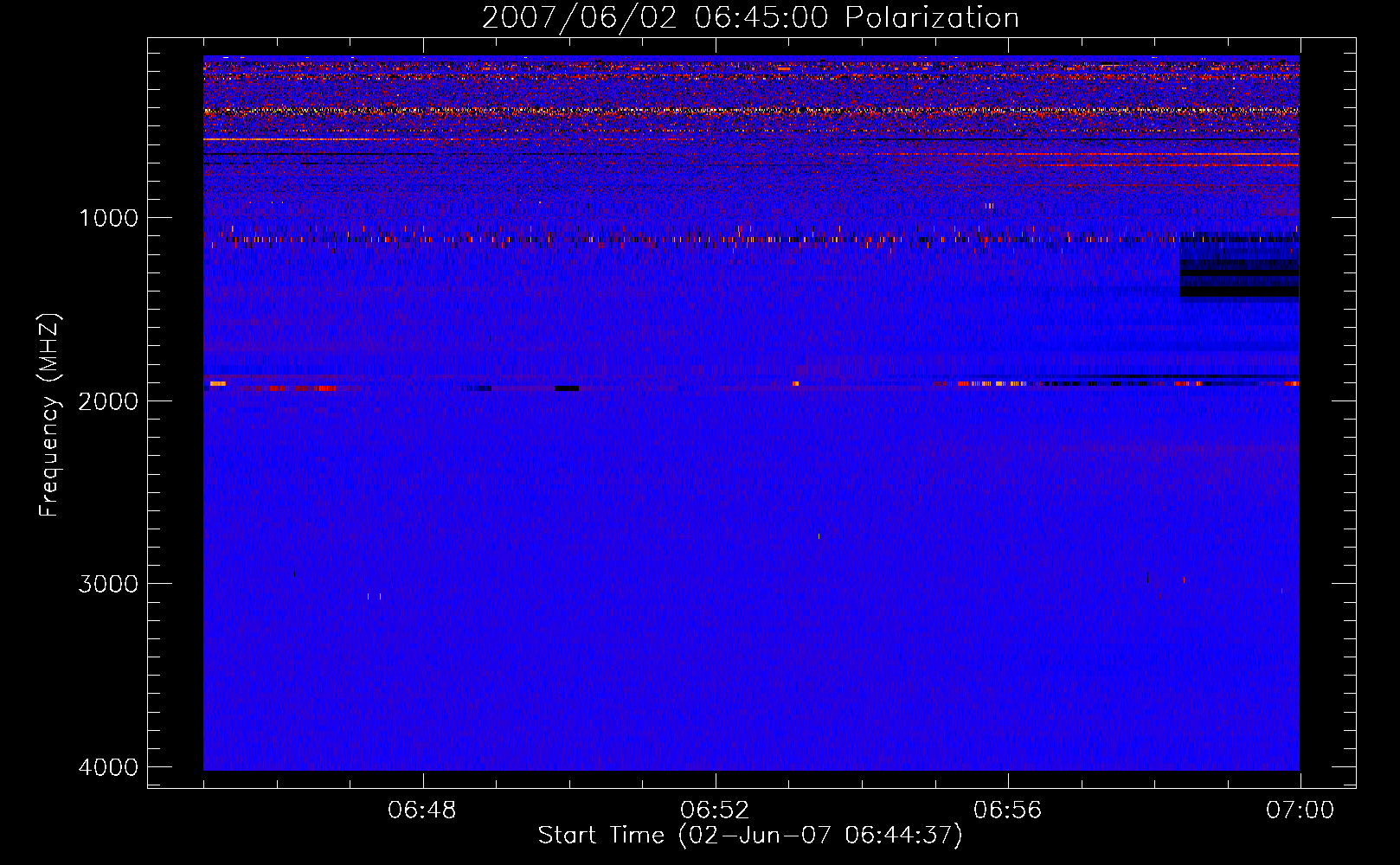Click the 06:52 time tick label
The height and width of the screenshot is (865, 1400).
(x=715, y=811)
